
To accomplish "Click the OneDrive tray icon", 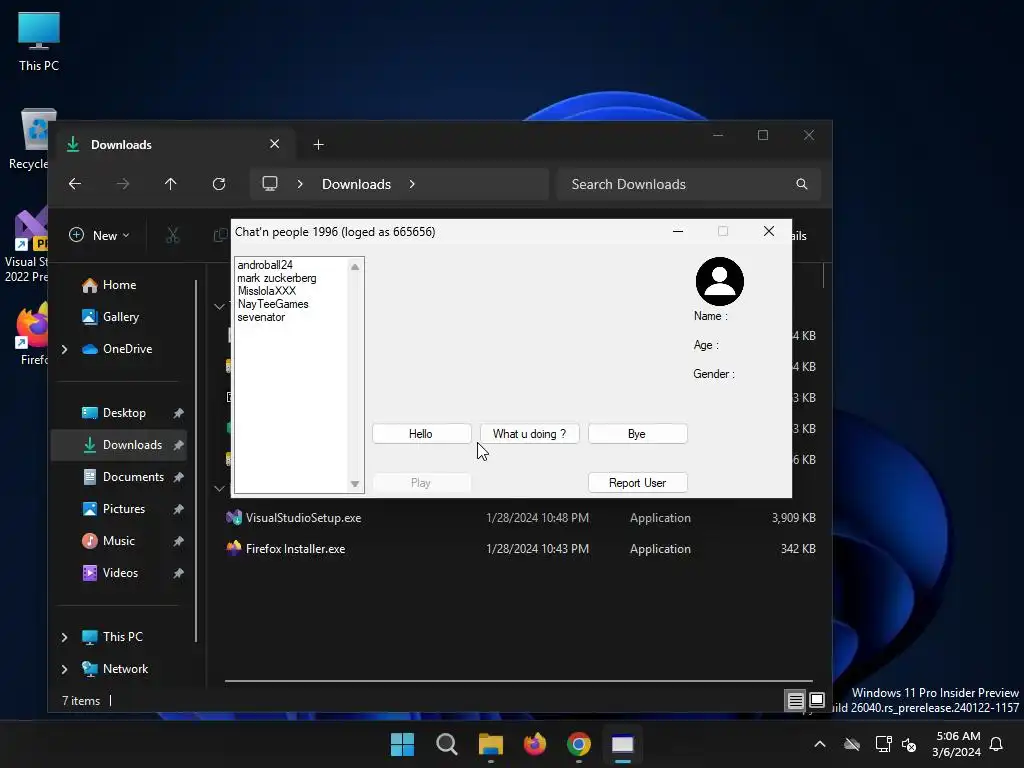I will pos(852,744).
